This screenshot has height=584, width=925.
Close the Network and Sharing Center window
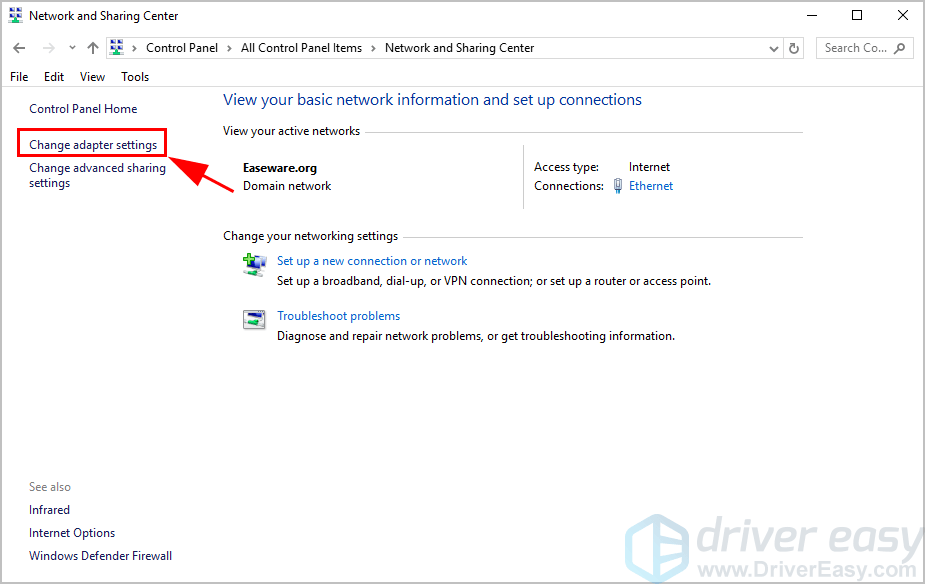pyautogui.click(x=903, y=15)
